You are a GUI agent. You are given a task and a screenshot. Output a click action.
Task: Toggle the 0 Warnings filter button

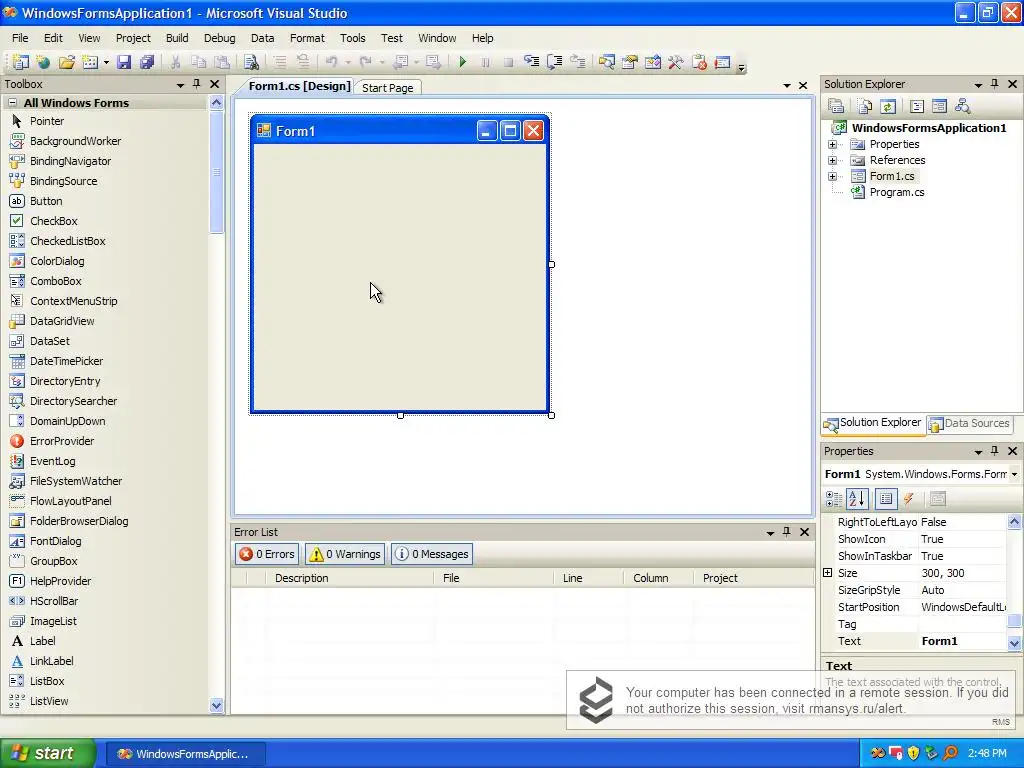click(345, 554)
